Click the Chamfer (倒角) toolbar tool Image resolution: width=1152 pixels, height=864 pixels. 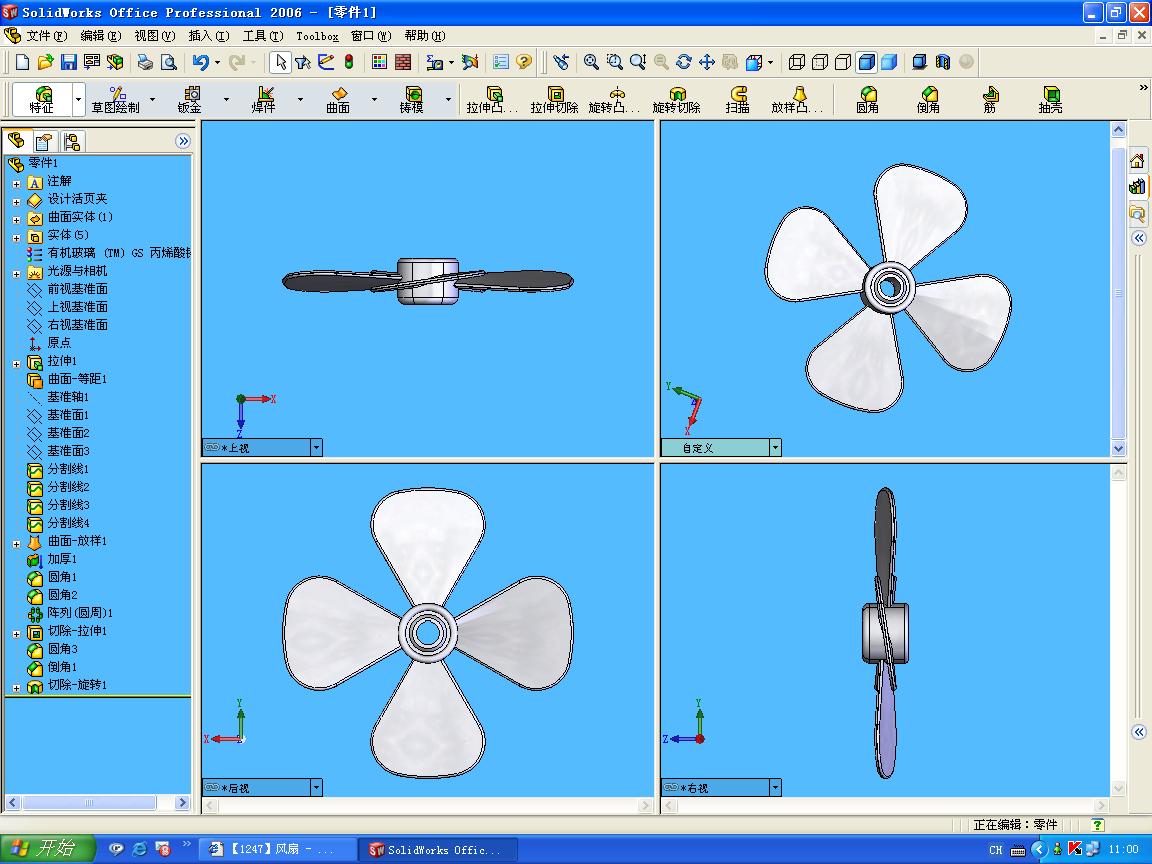pos(929,99)
